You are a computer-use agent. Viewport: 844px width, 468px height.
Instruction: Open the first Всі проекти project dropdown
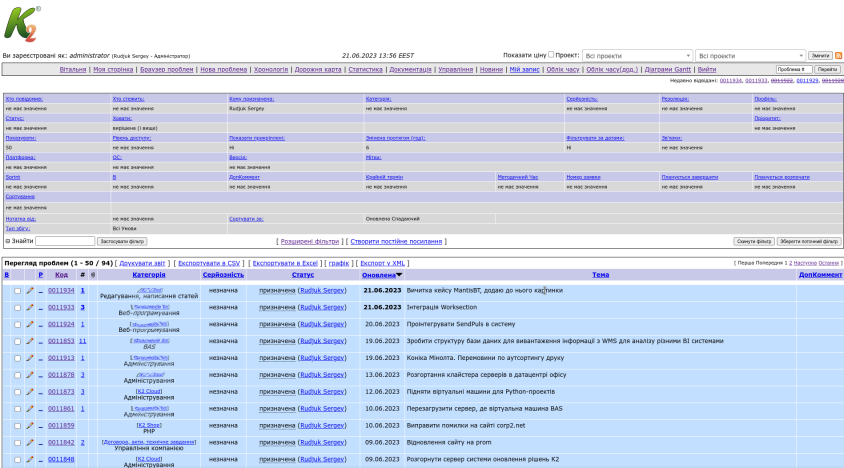(637, 55)
